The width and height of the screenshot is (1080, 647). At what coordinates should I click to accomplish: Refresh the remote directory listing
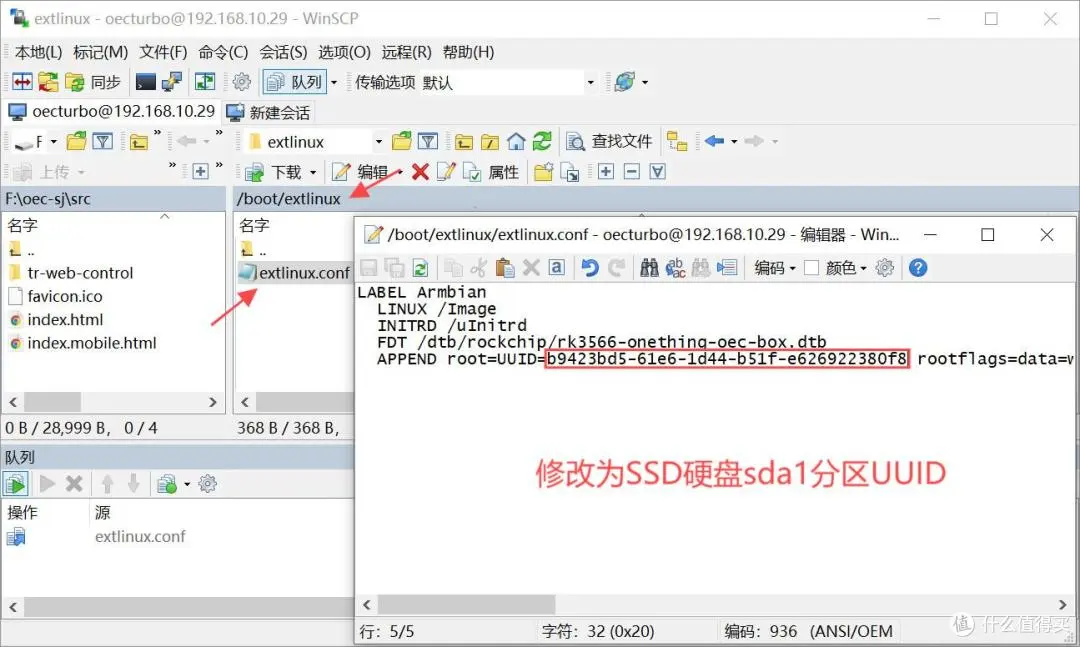pos(543,141)
